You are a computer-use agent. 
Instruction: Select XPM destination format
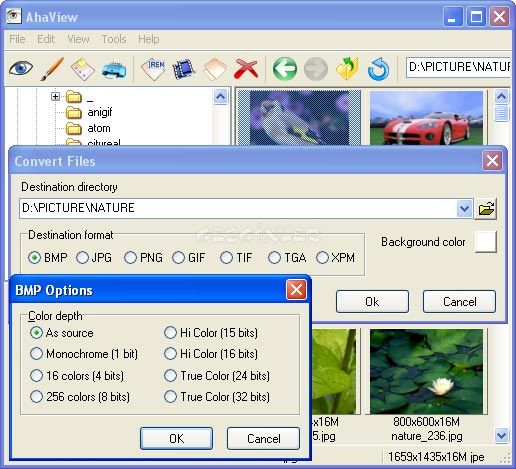click(335, 258)
